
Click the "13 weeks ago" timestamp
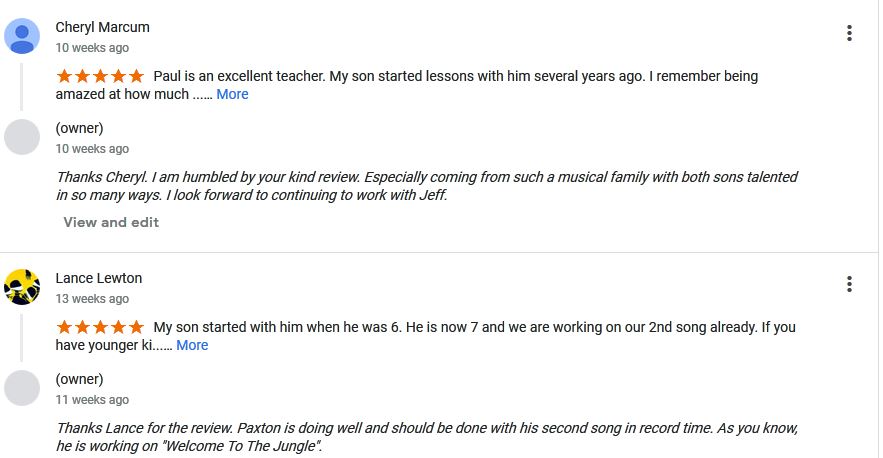[x=92, y=298]
